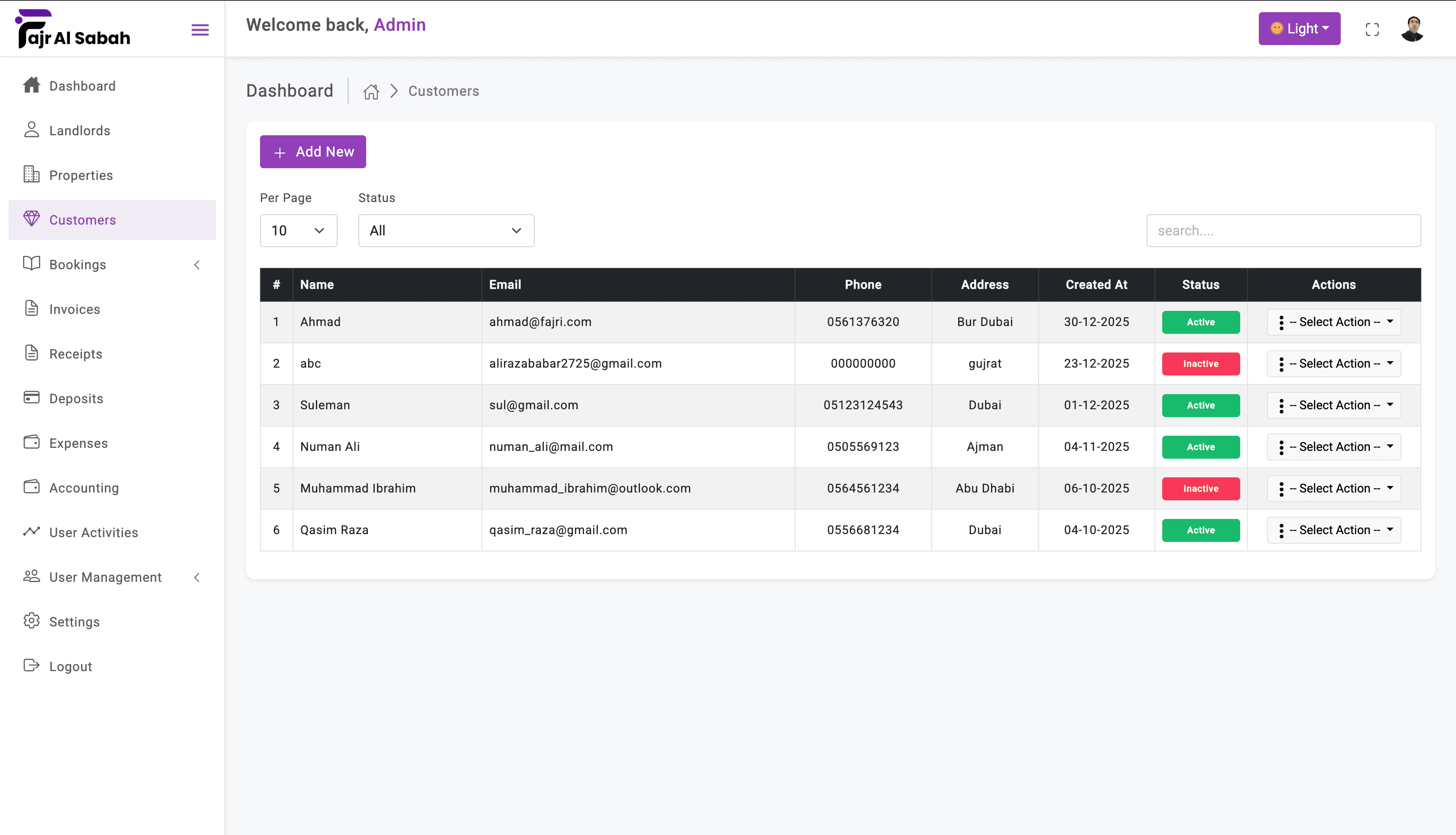This screenshot has width=1456, height=835.
Task: Toggle fullscreen mode icon in header
Action: tap(1372, 29)
